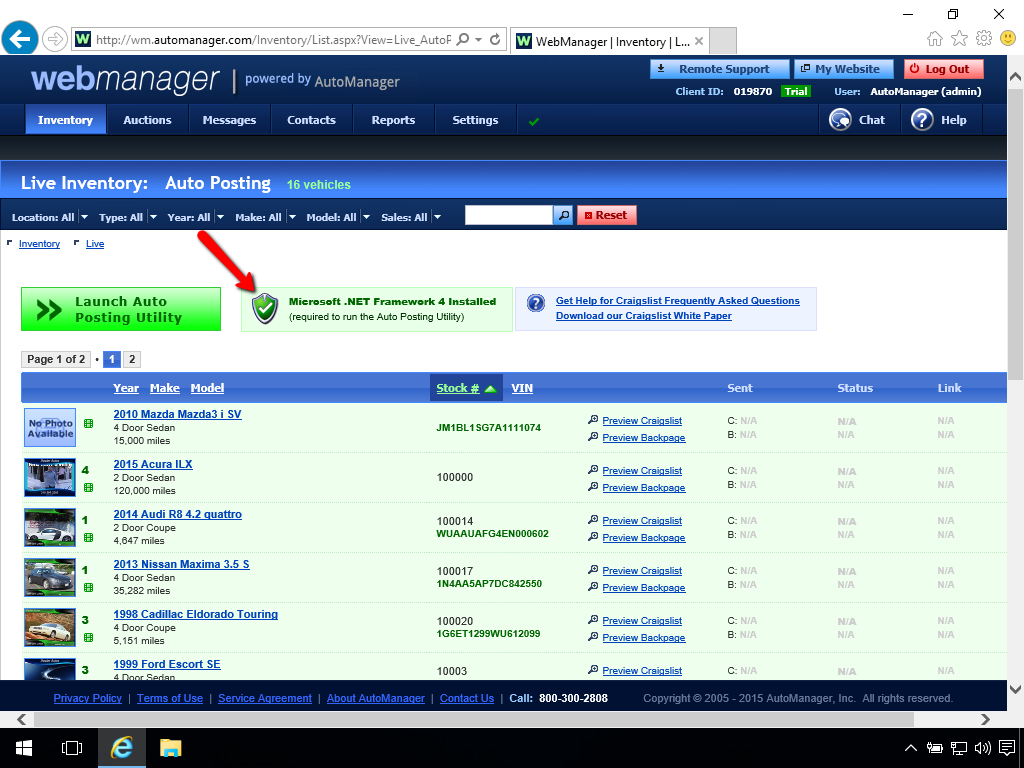Click the red Reset button
Viewport: 1024px width, 768px height.
coord(607,215)
